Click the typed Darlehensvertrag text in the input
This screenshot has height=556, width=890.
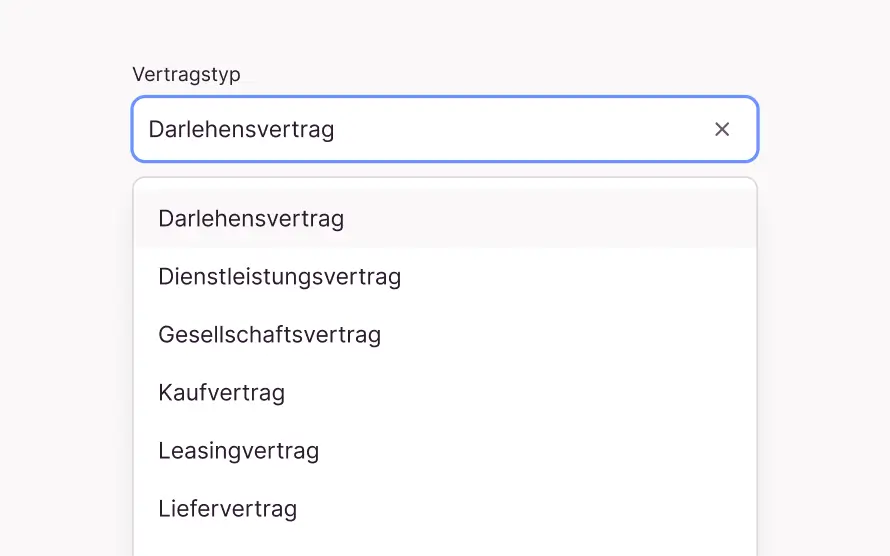pos(241,129)
